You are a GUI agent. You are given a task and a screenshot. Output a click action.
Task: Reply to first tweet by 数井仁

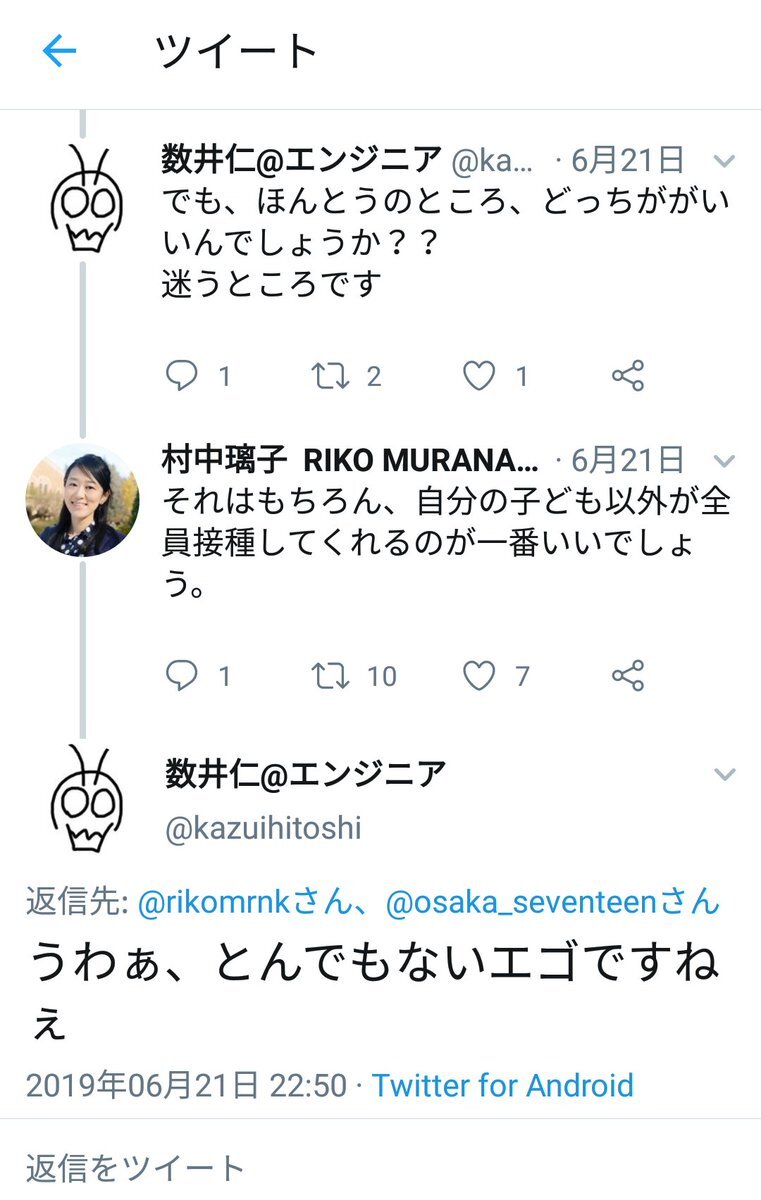(181, 375)
